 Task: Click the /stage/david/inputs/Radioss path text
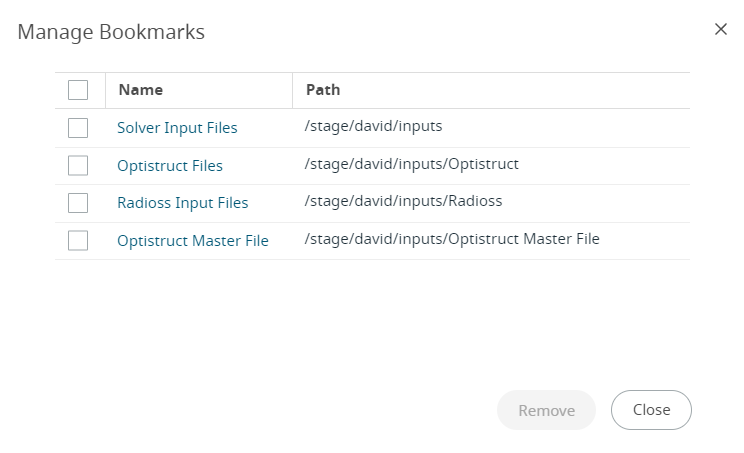(403, 201)
